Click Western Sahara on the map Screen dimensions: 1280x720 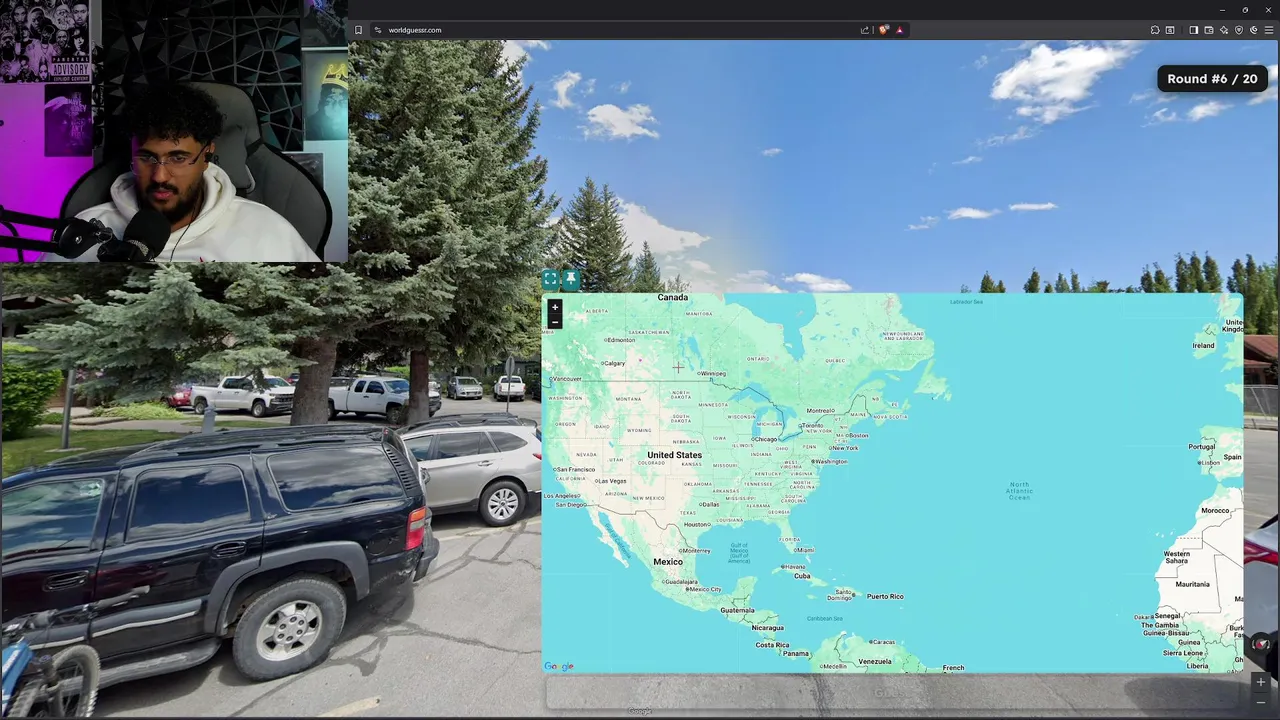[x=1177, y=557]
